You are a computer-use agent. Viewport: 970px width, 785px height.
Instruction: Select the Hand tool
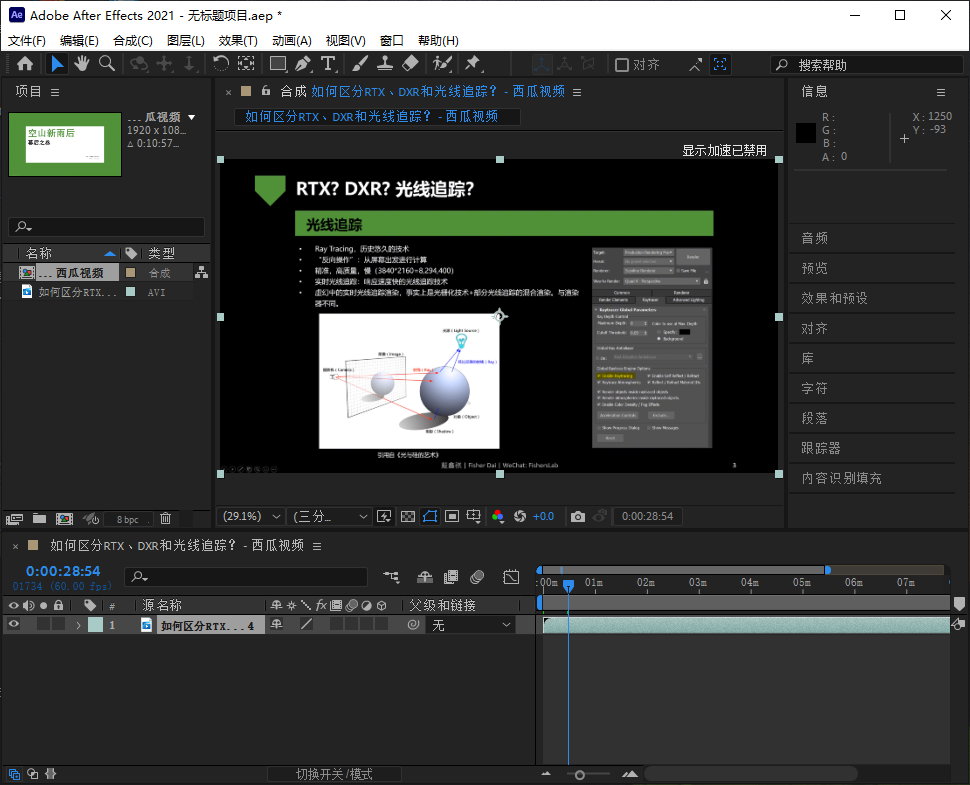82,64
